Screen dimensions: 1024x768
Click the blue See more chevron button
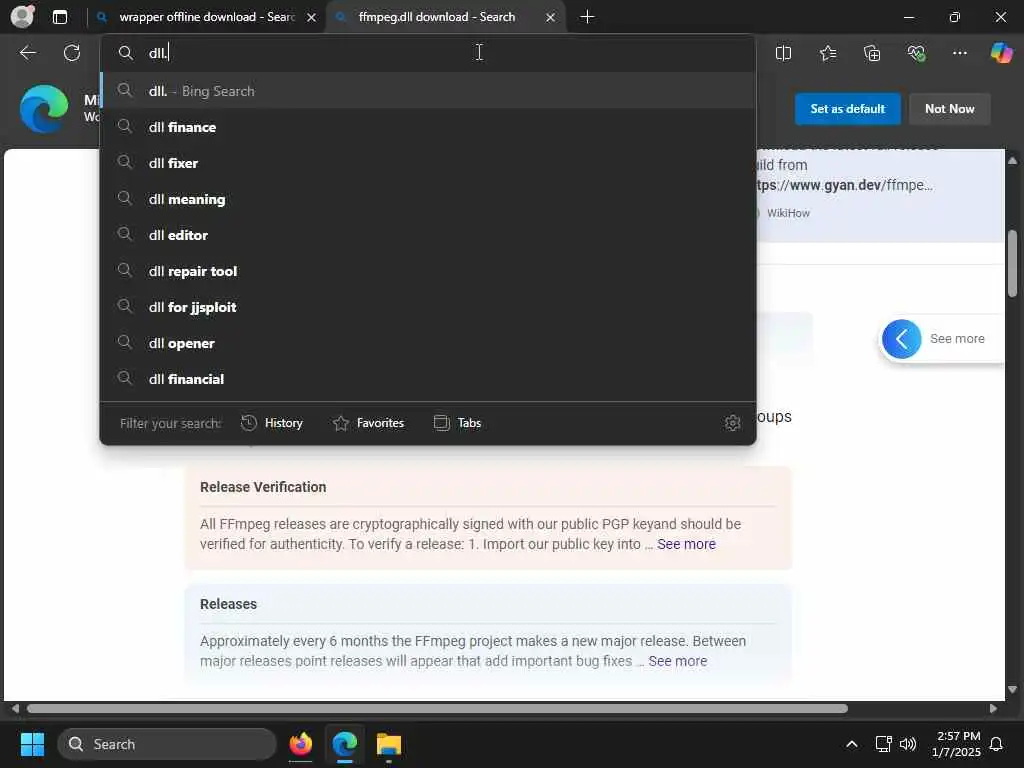[x=901, y=339]
